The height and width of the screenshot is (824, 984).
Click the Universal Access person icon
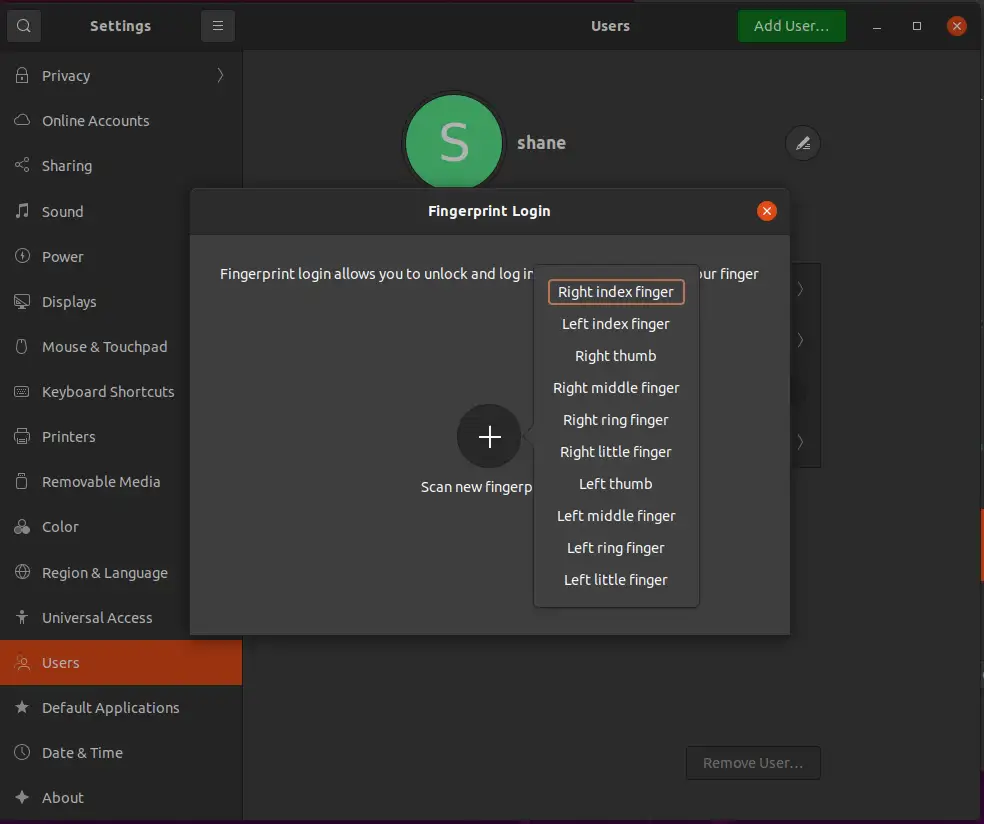click(x=22, y=617)
